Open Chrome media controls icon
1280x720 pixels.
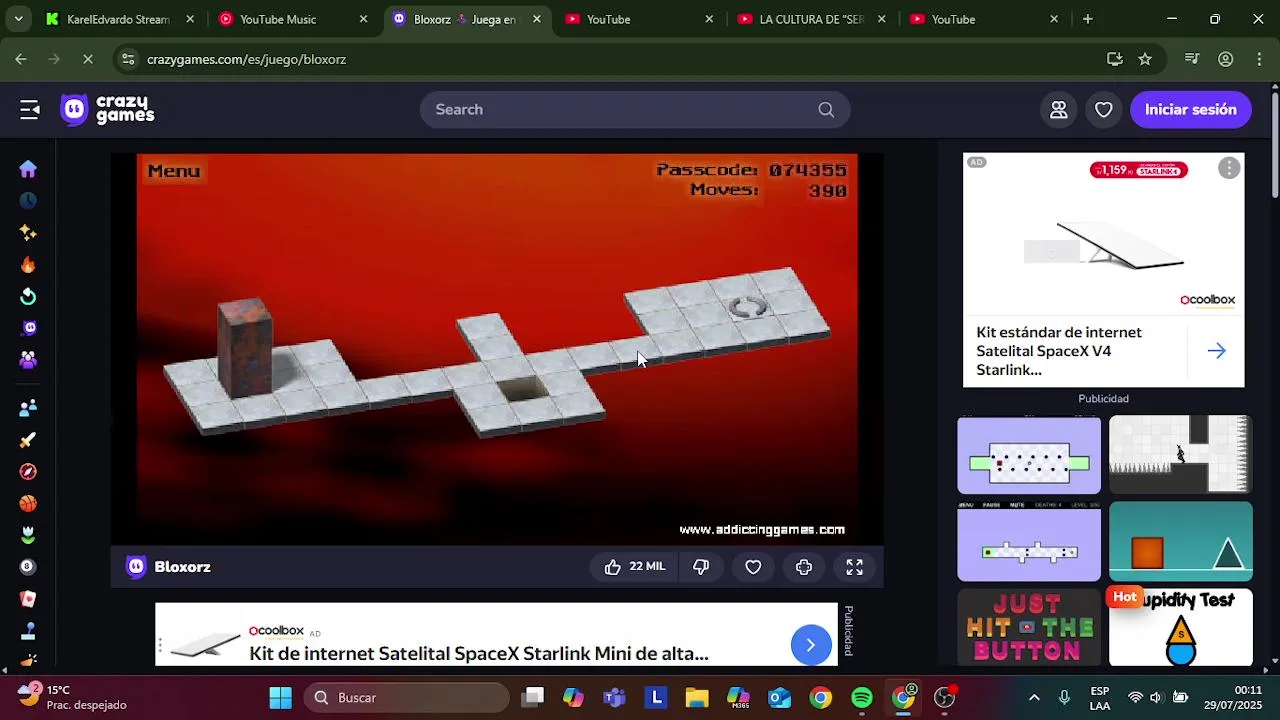tap(1192, 59)
